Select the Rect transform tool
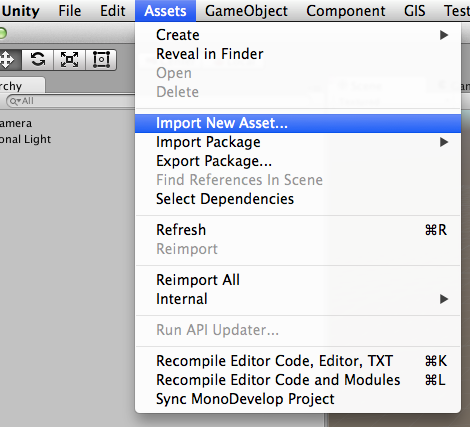The width and height of the screenshot is (470, 427). point(101,60)
